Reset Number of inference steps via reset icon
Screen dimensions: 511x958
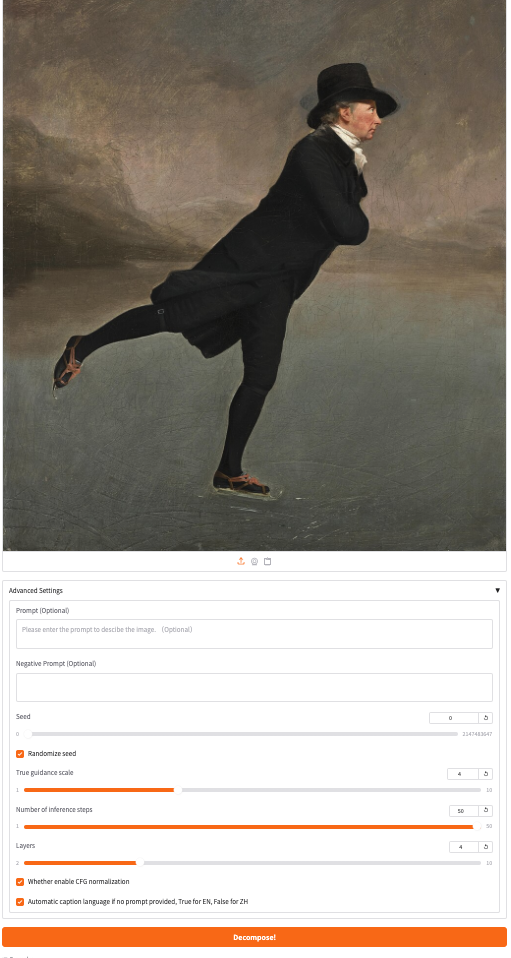click(485, 811)
